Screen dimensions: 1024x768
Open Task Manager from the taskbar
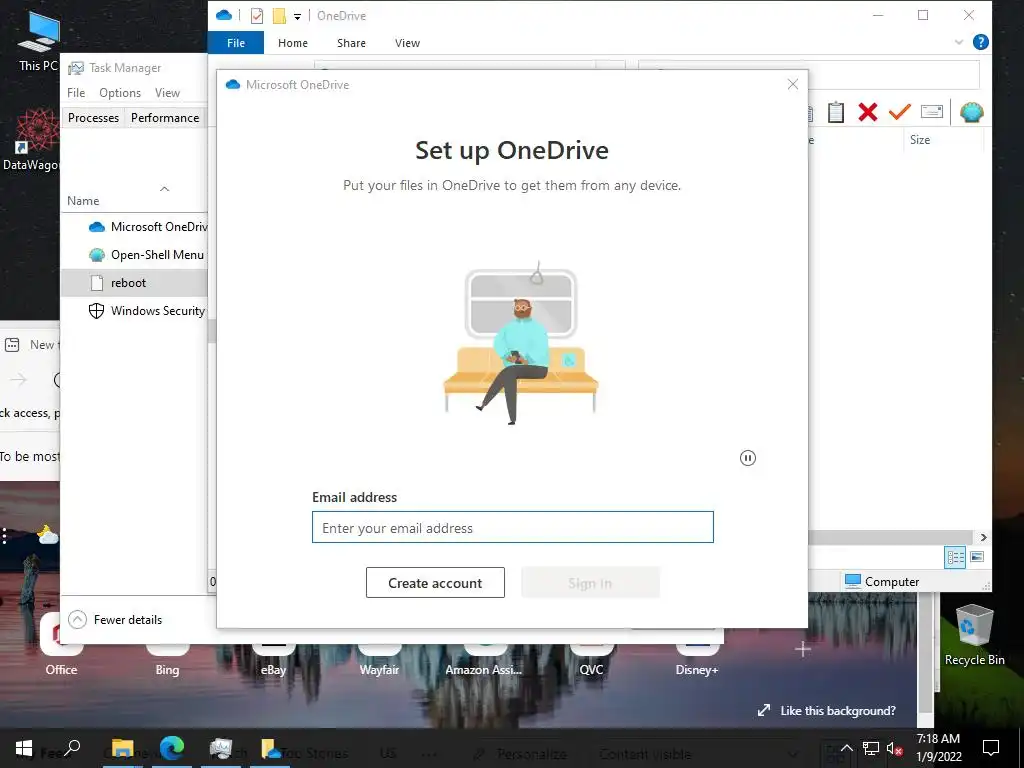[221, 748]
